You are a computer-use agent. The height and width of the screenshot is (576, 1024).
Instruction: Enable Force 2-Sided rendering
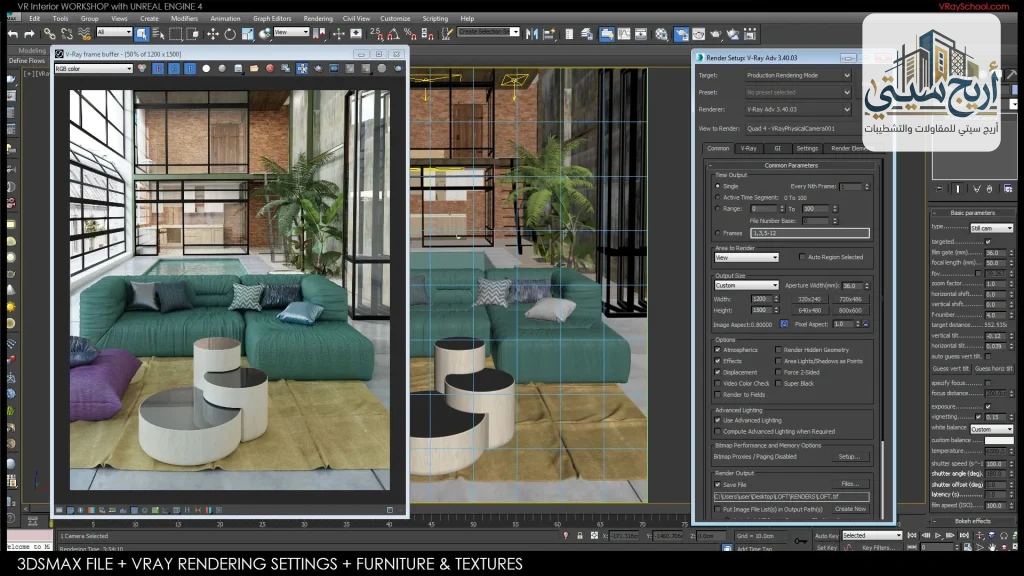click(779, 372)
